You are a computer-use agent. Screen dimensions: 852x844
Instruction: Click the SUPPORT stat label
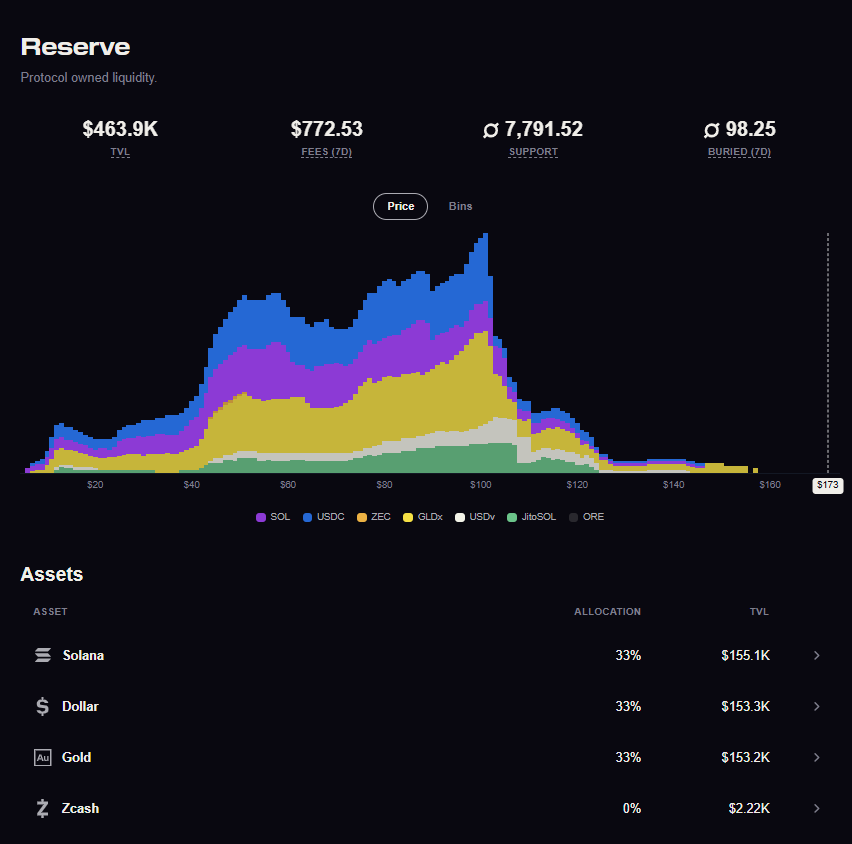coord(533,152)
